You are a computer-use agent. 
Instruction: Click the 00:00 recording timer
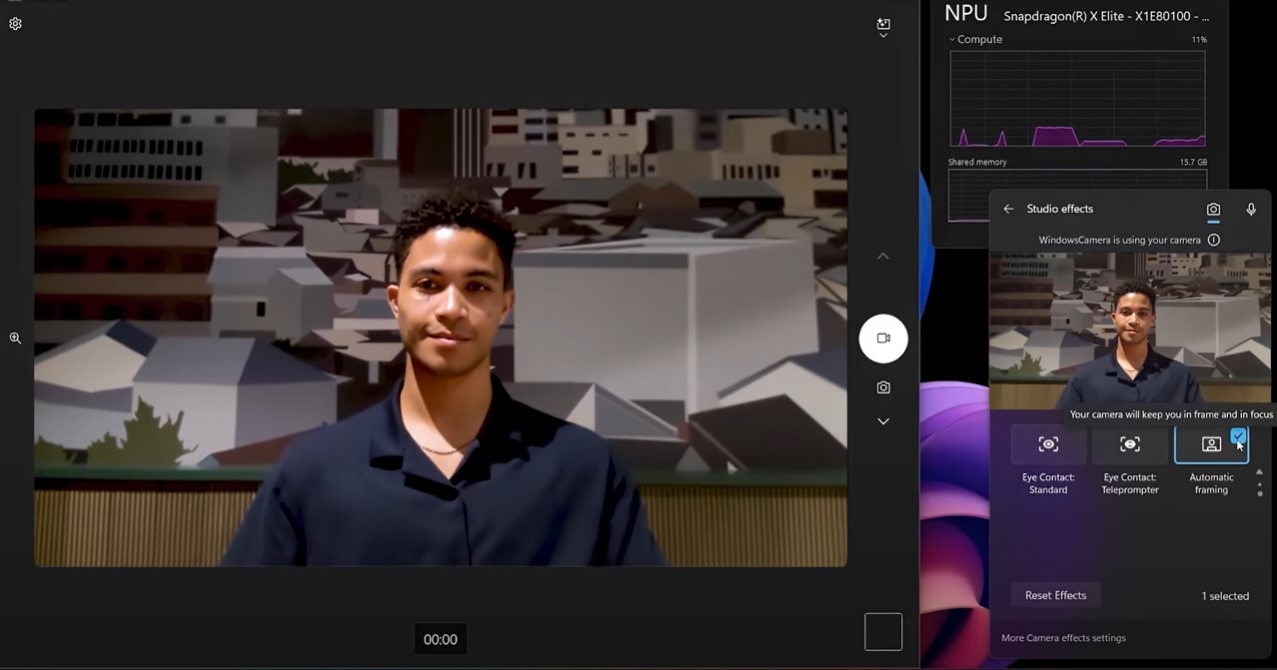[x=440, y=640]
